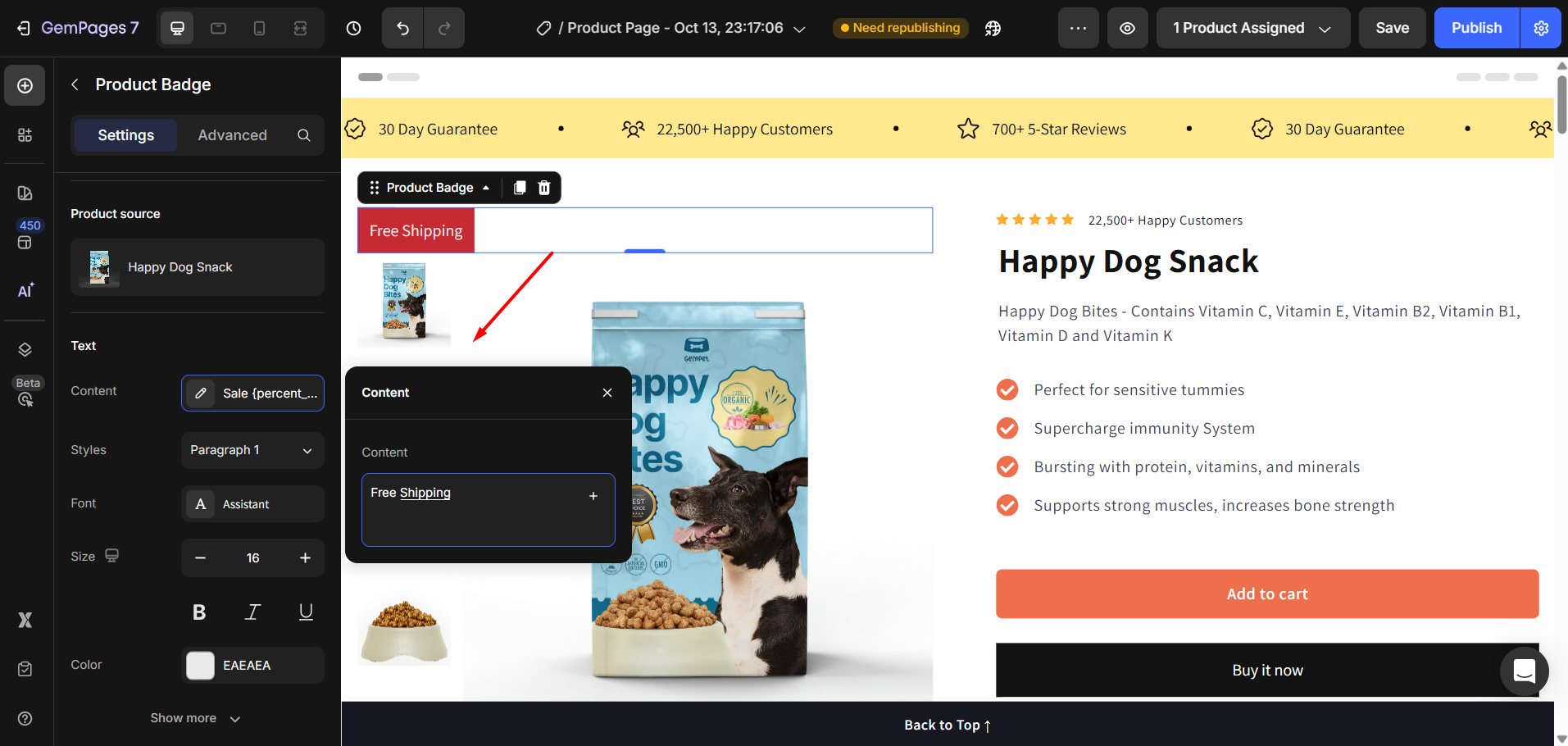
Task: Open the AI assistant panel
Action: point(25,290)
